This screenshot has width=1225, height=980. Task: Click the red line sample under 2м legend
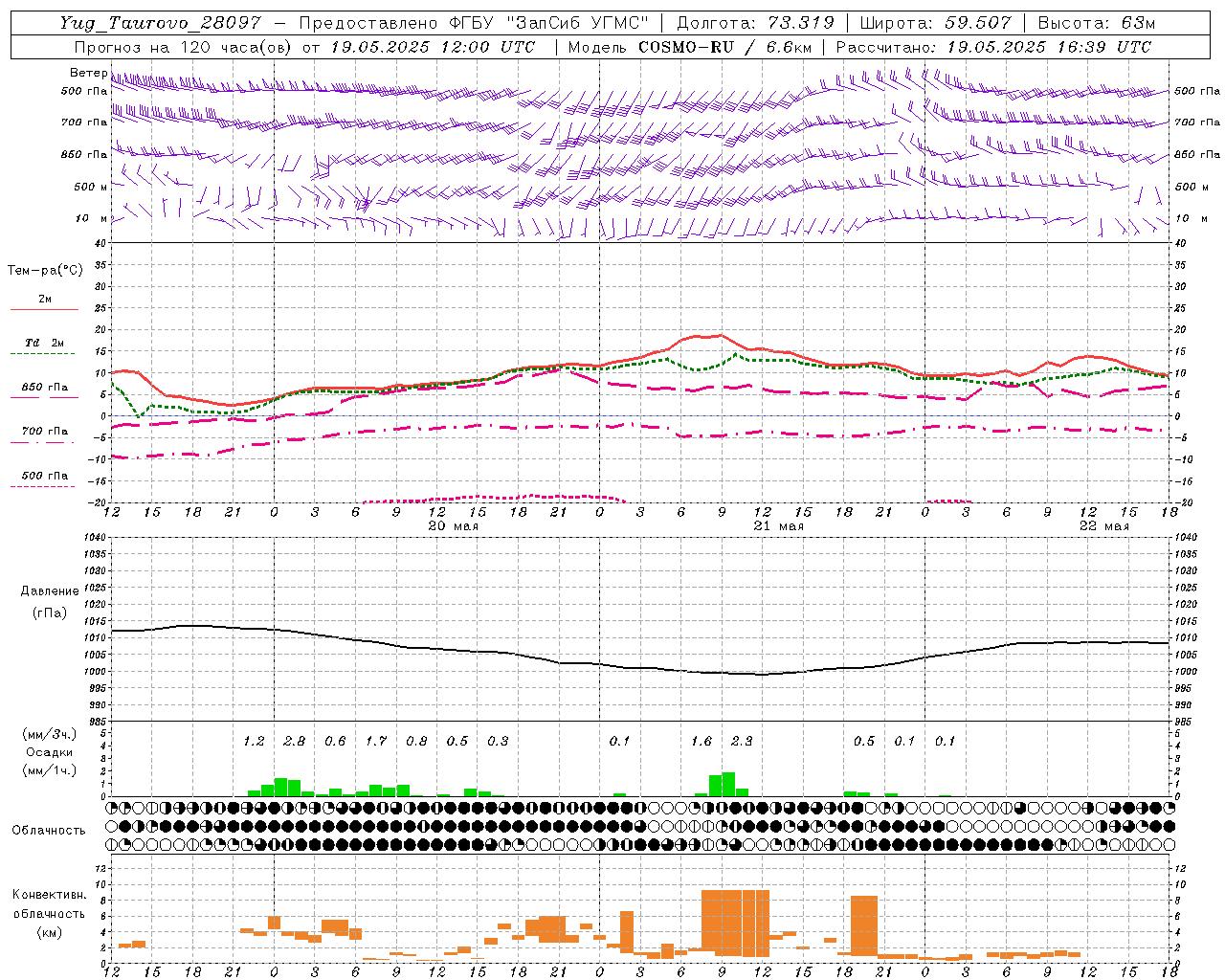click(44, 310)
